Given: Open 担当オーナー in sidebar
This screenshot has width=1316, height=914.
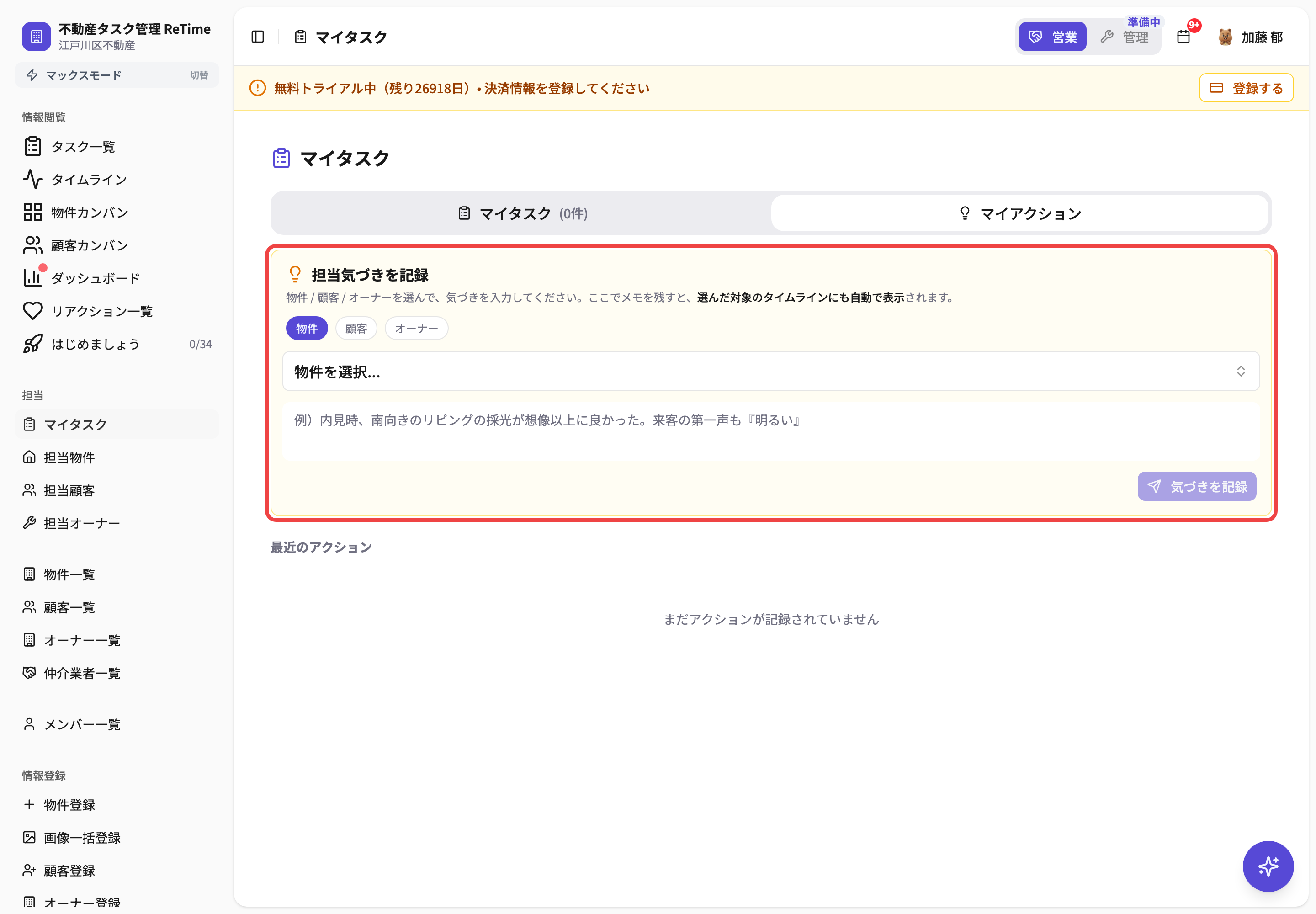Looking at the screenshot, I should [x=117, y=523].
